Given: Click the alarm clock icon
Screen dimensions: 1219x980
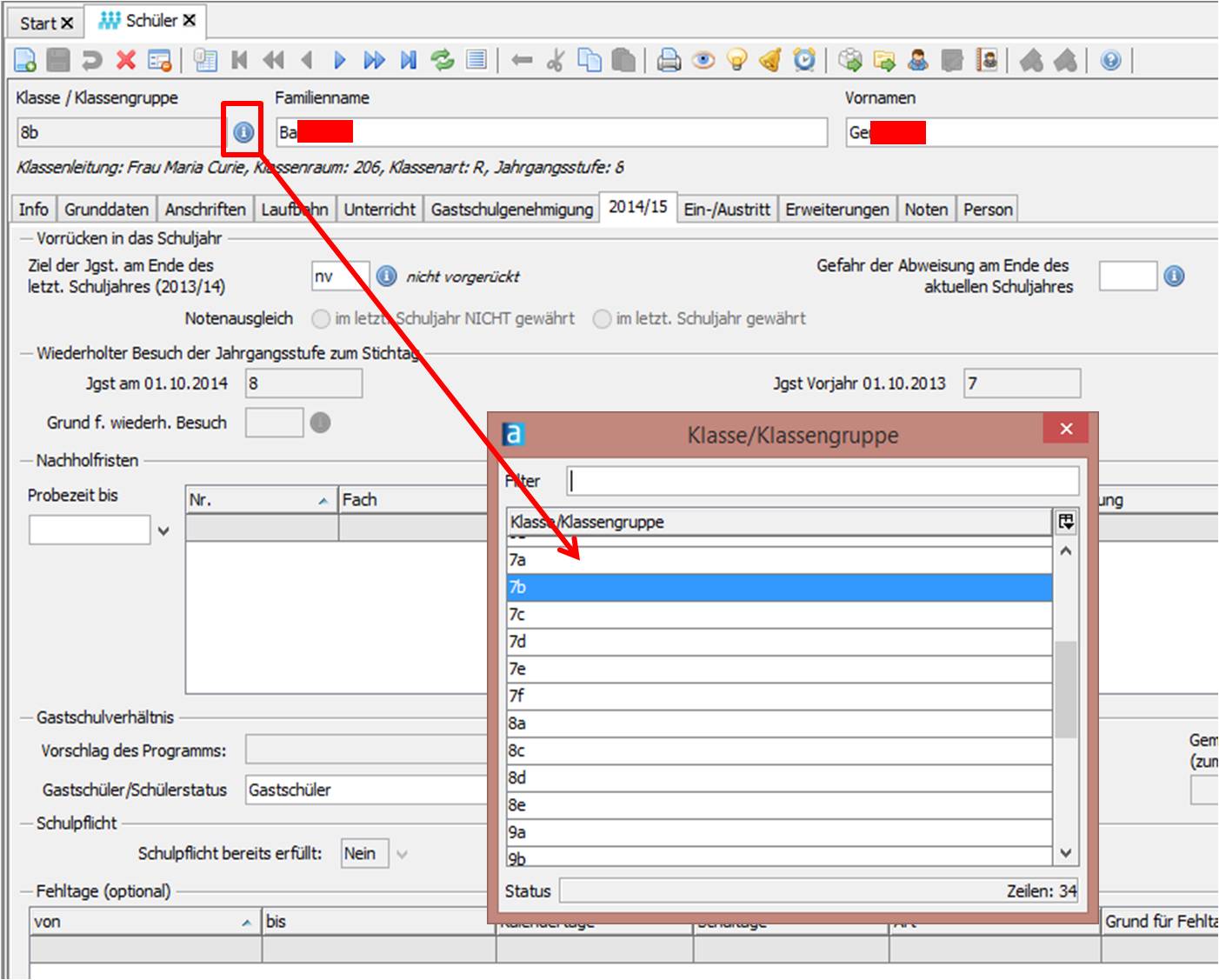Looking at the screenshot, I should 805,60.
